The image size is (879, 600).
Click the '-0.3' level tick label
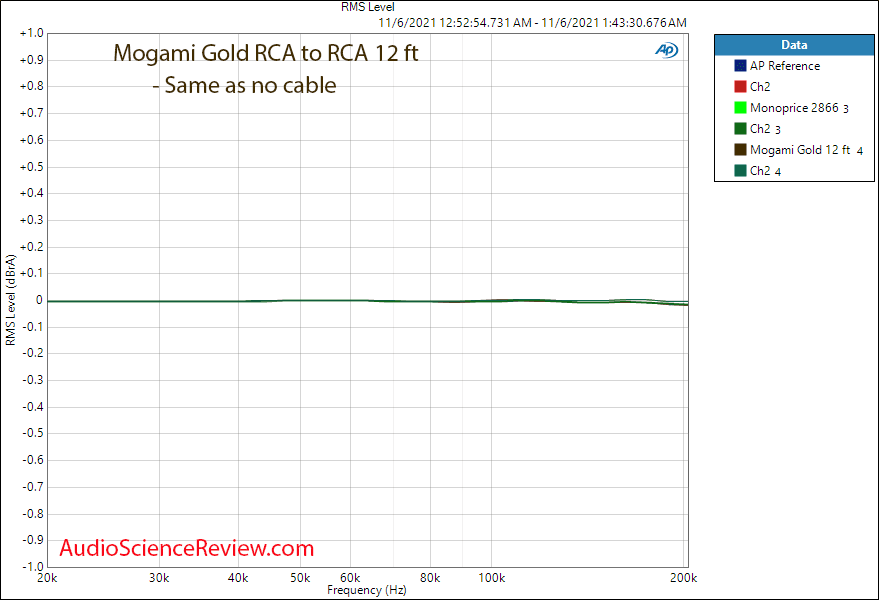(33, 380)
